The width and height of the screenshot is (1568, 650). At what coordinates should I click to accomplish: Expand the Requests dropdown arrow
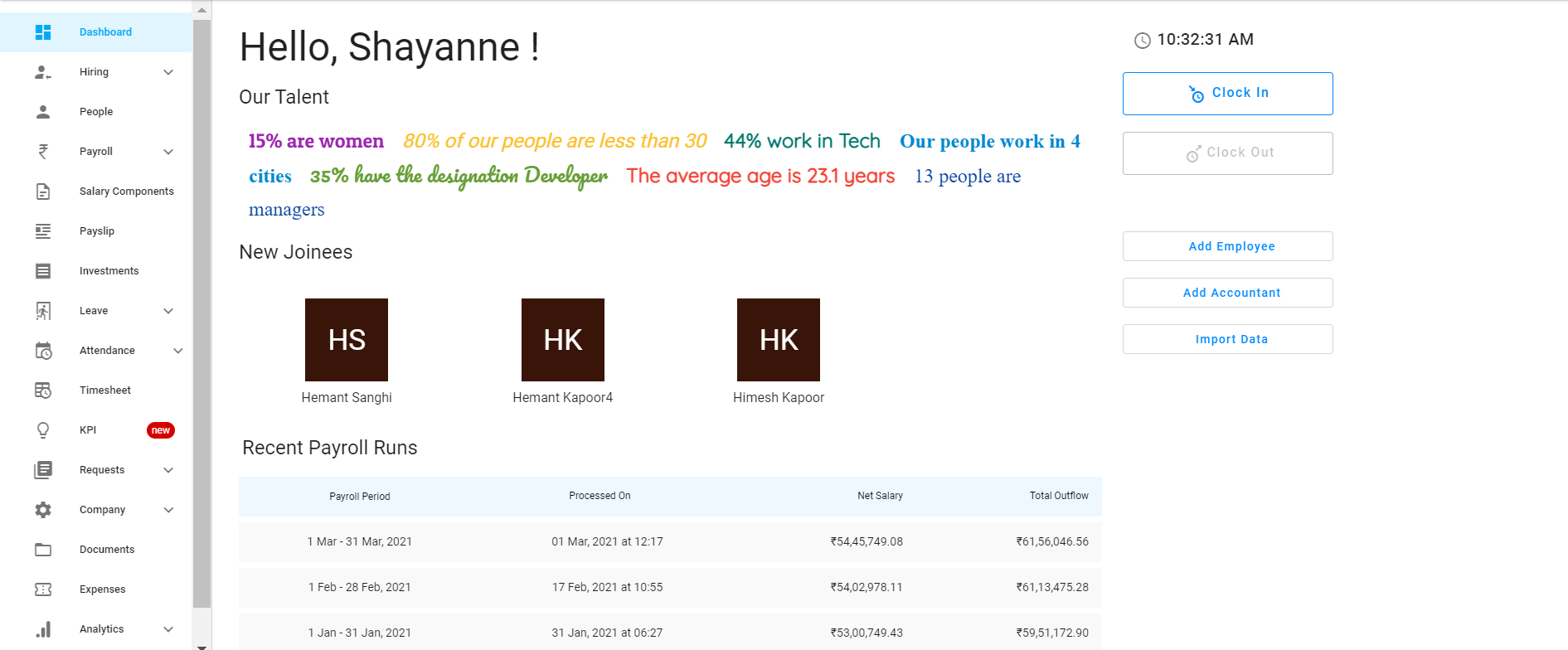coord(168,470)
